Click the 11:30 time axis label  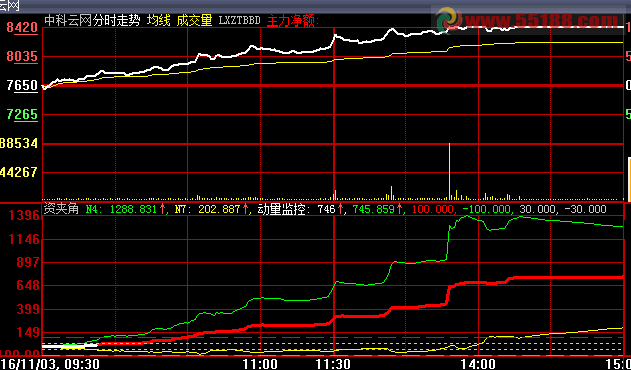pyautogui.click(x=334, y=364)
